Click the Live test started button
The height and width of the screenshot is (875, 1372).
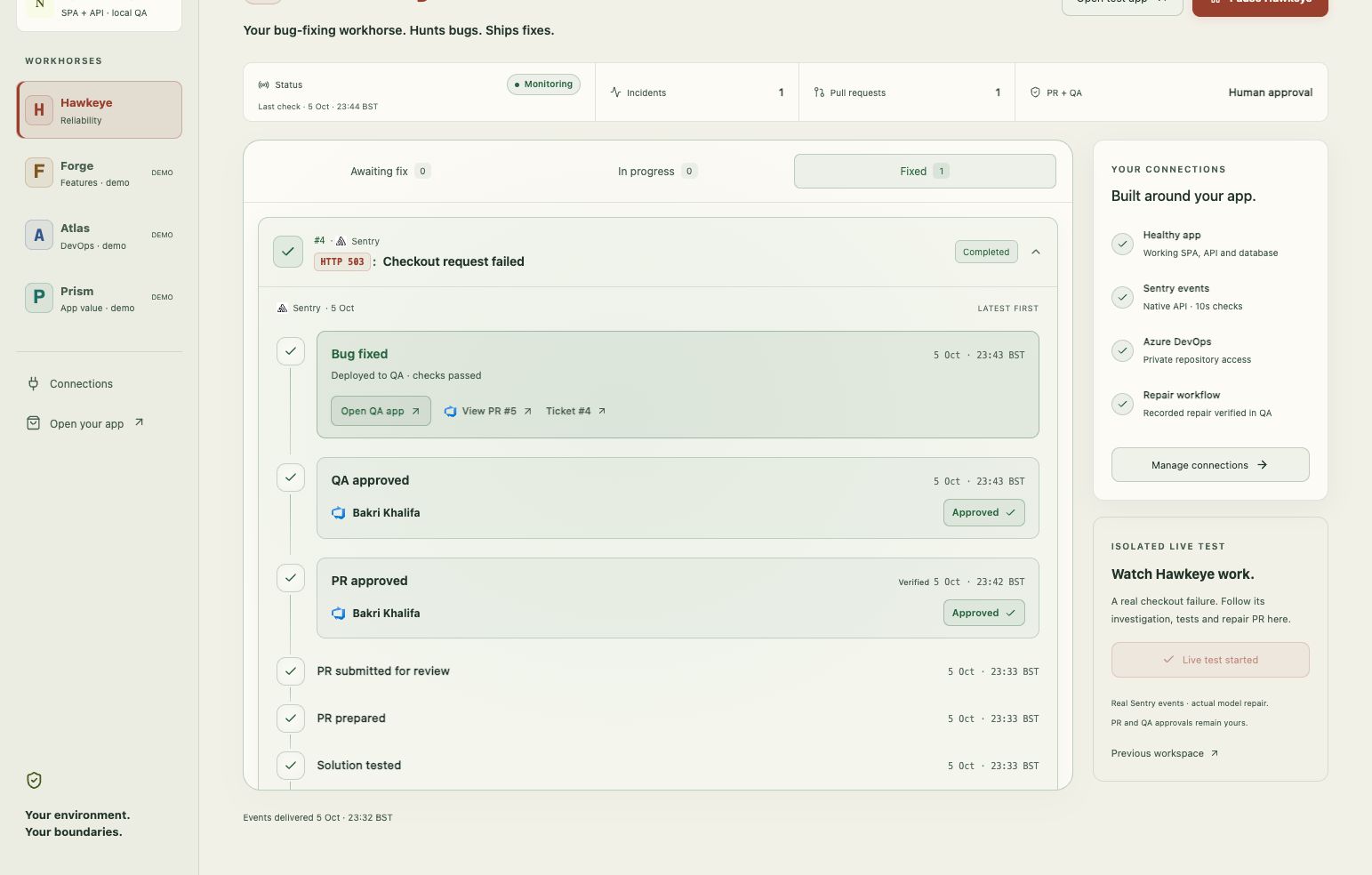point(1210,660)
